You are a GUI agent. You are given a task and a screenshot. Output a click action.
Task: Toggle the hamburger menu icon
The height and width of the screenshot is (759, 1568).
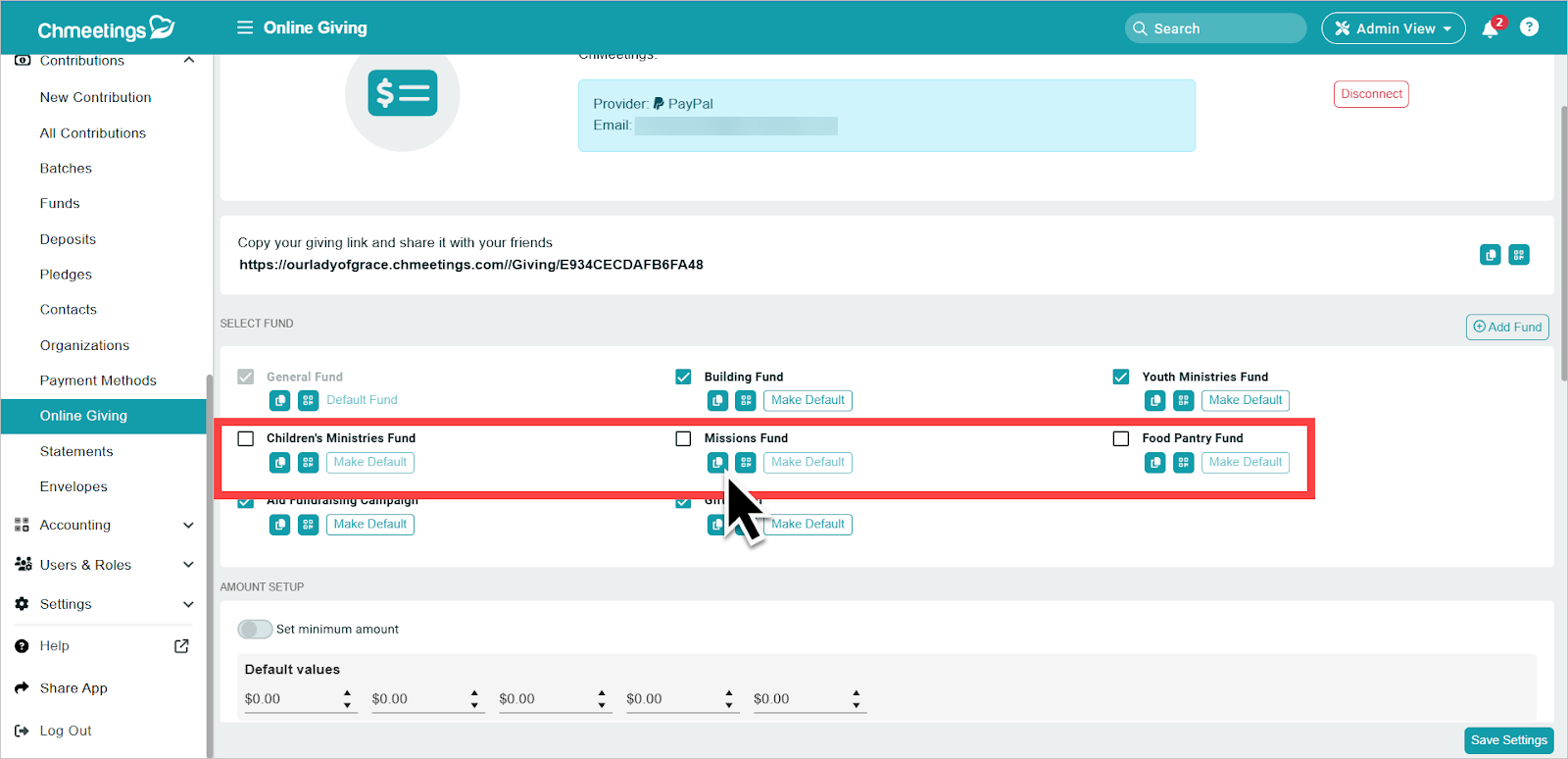coord(245,27)
